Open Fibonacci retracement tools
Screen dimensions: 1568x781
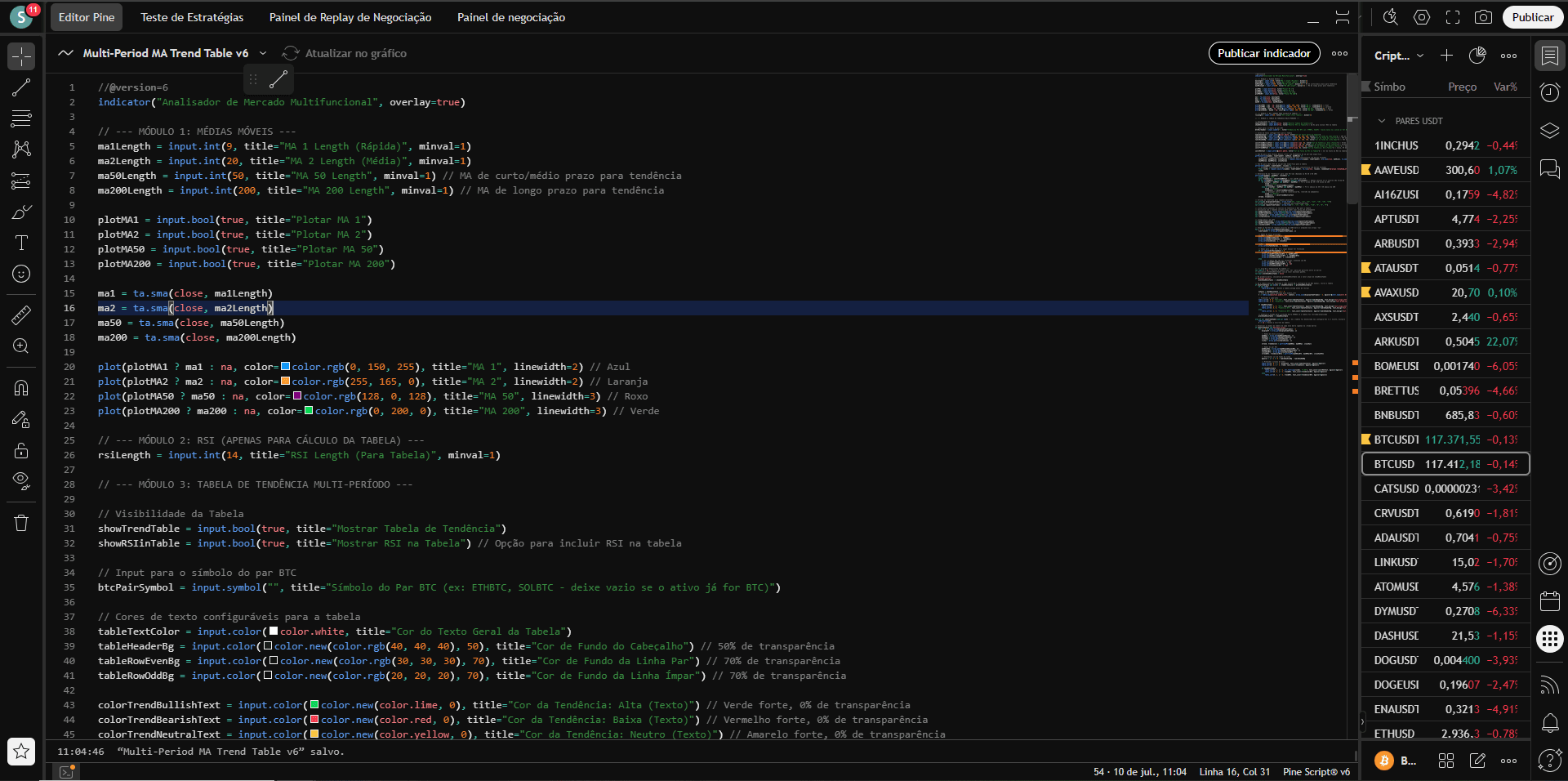click(21, 118)
